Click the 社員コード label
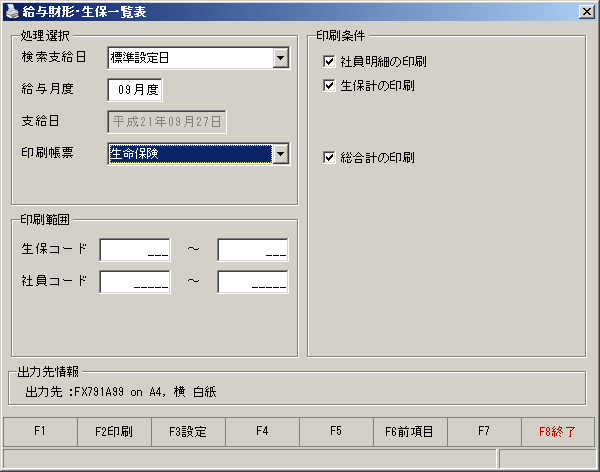Image resolution: width=600 pixels, height=472 pixels. (54, 281)
